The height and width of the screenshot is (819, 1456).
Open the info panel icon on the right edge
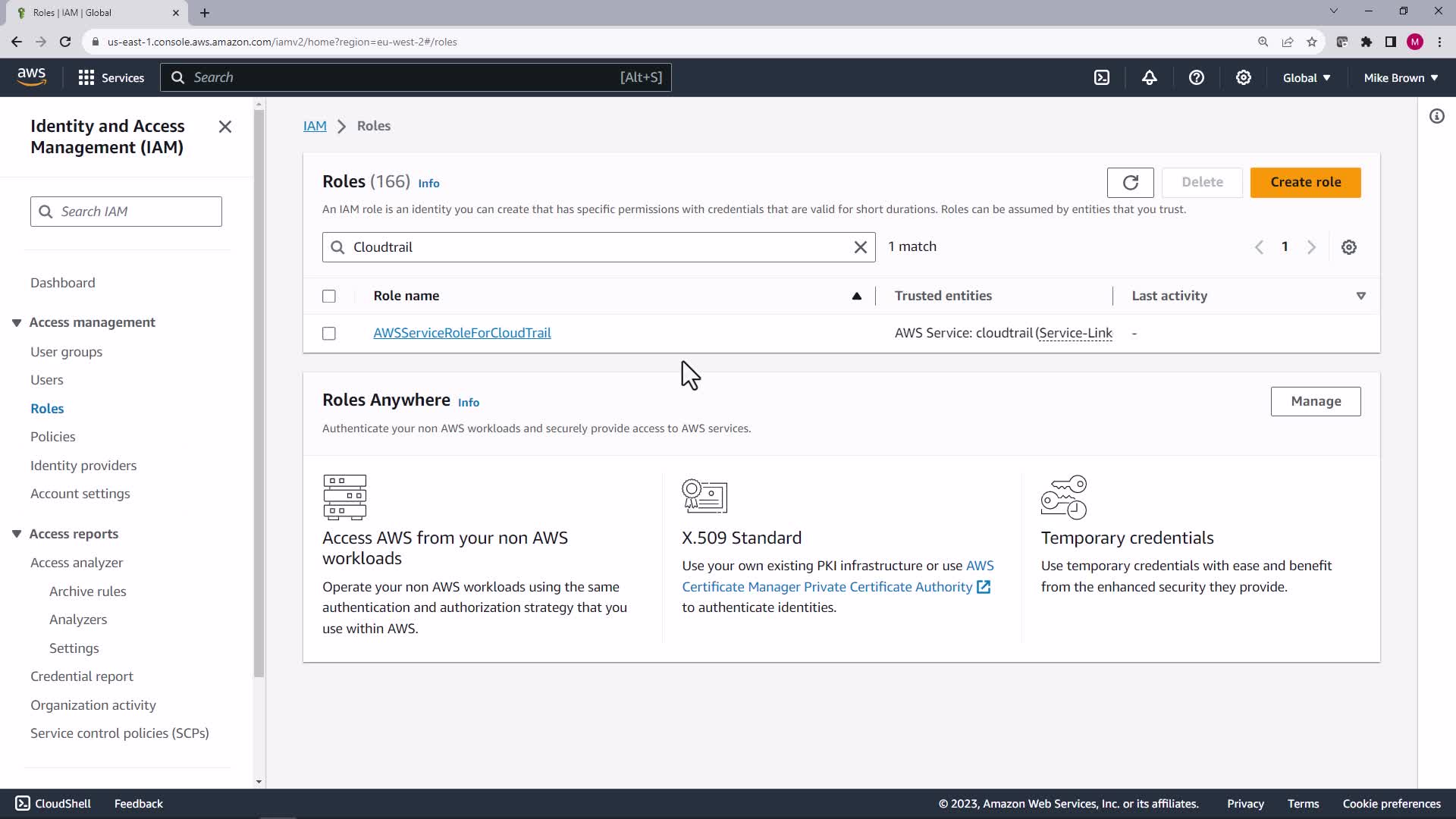[1437, 116]
